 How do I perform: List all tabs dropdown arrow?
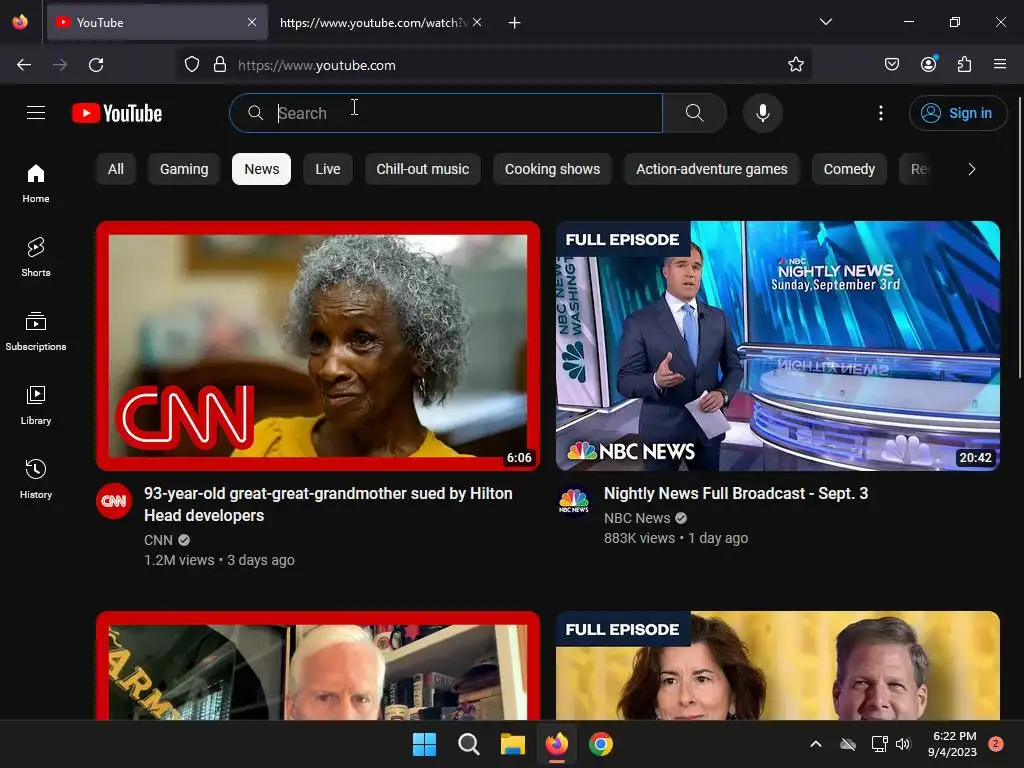pos(825,22)
